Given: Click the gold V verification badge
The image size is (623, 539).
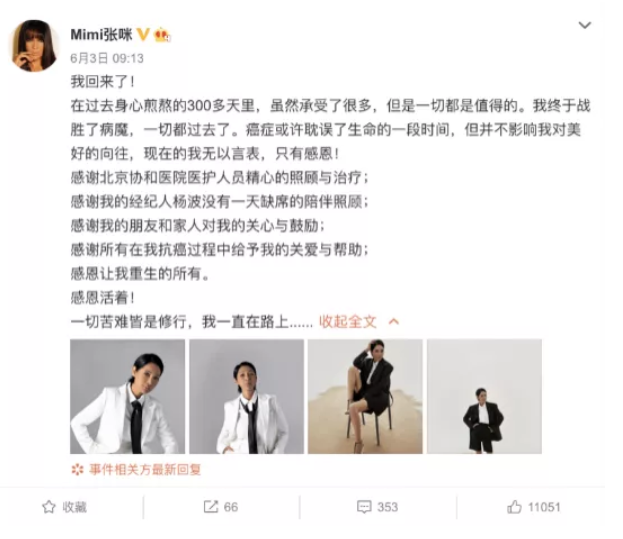Looking at the screenshot, I should pyautogui.click(x=143, y=35).
